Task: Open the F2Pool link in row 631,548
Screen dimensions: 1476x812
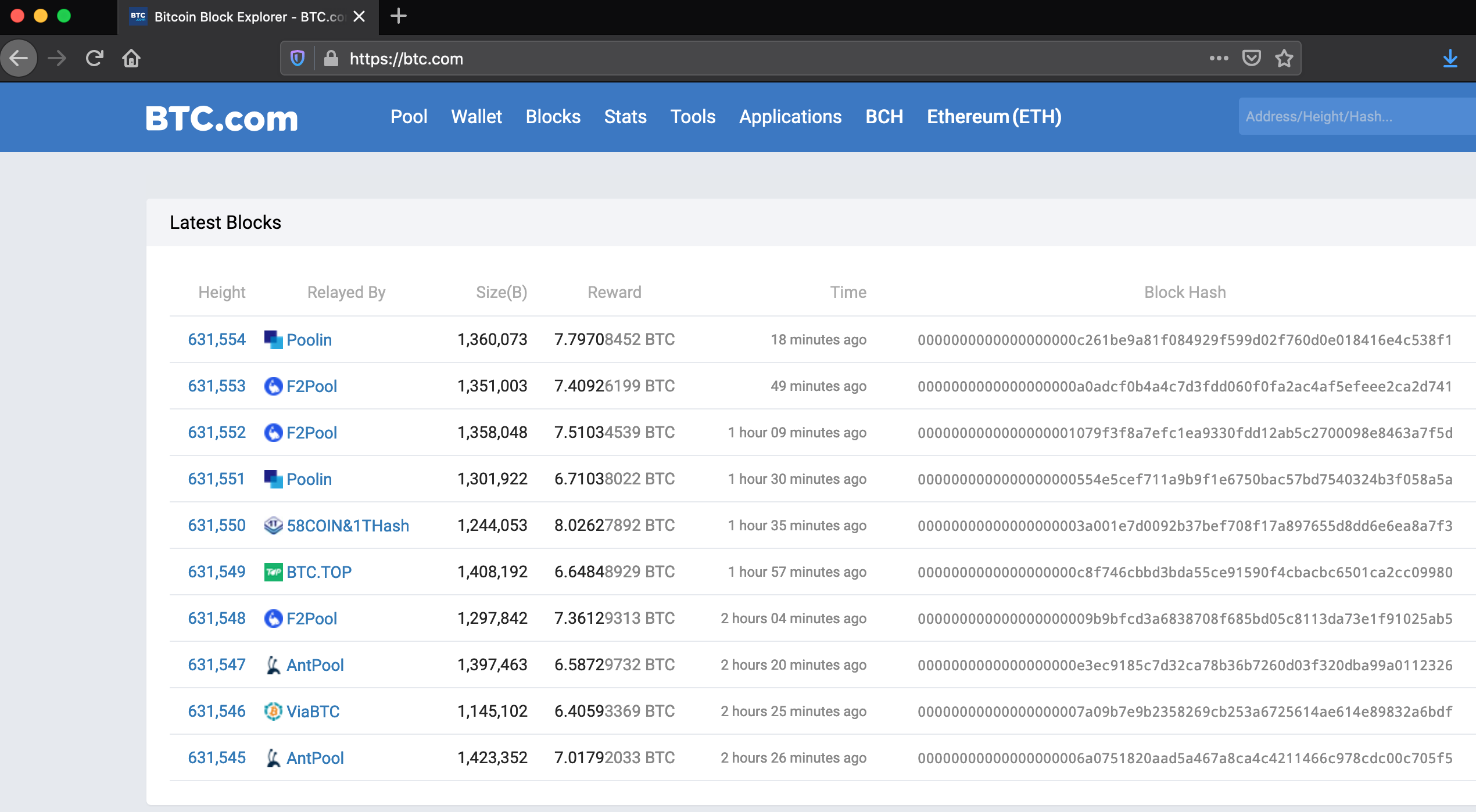Action: click(312, 619)
